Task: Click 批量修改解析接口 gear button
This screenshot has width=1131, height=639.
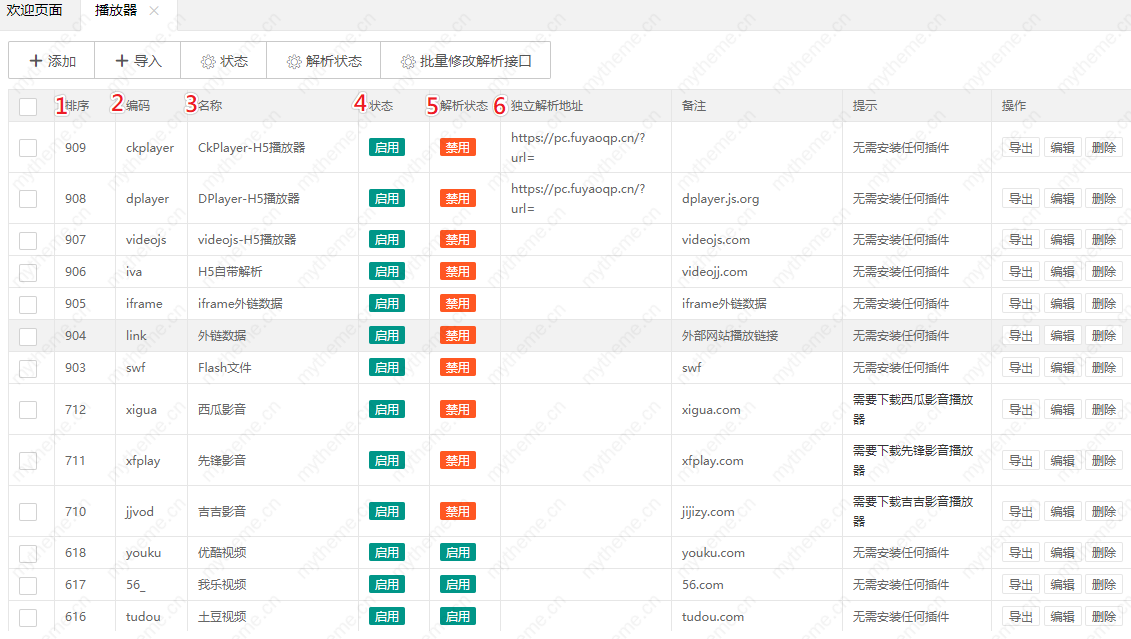Action: click(x=466, y=61)
